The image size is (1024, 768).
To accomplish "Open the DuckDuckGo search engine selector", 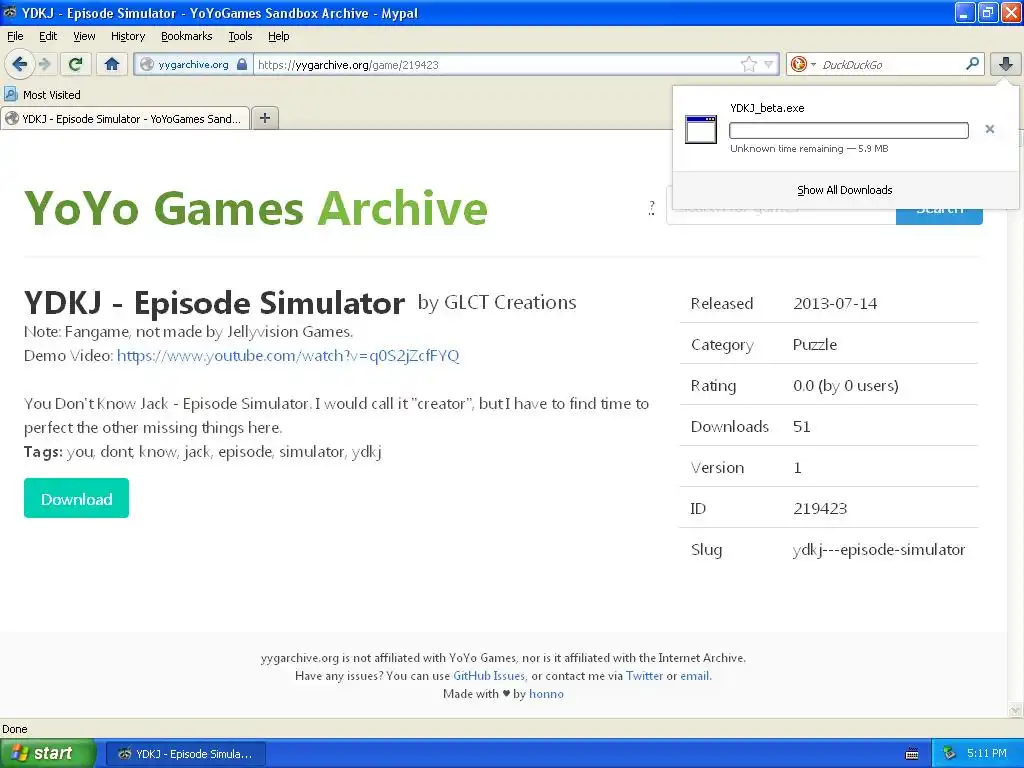I will coord(803,64).
